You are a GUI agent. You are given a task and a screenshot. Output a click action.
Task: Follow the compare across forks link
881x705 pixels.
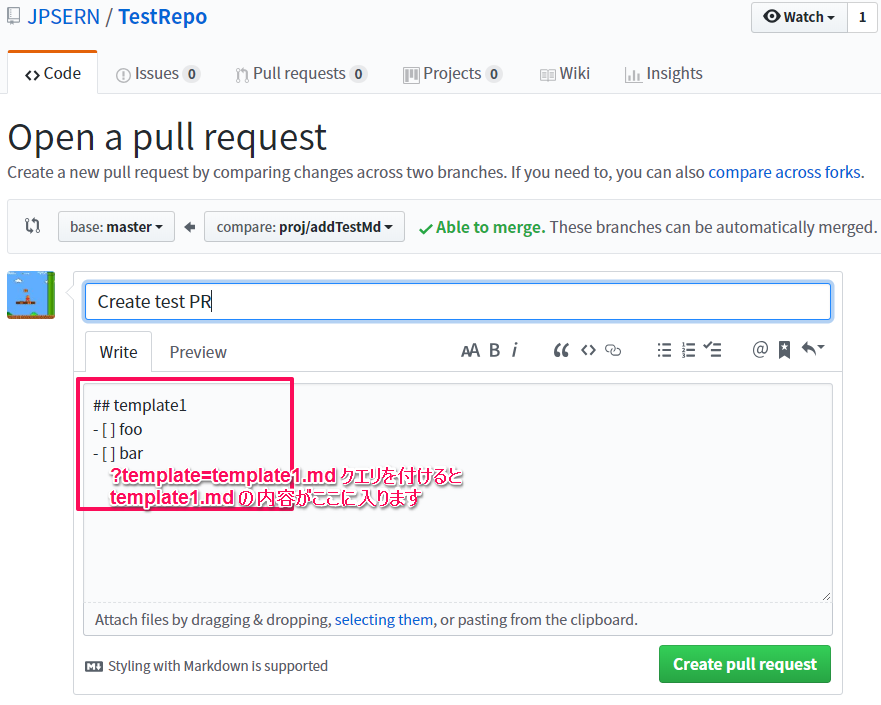(x=784, y=172)
